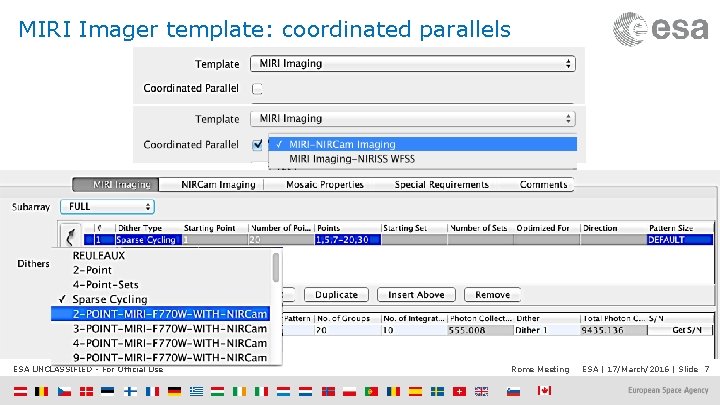Click the pencil edit icon beside dither table
Screen dimensions: 720x405
click(71, 237)
